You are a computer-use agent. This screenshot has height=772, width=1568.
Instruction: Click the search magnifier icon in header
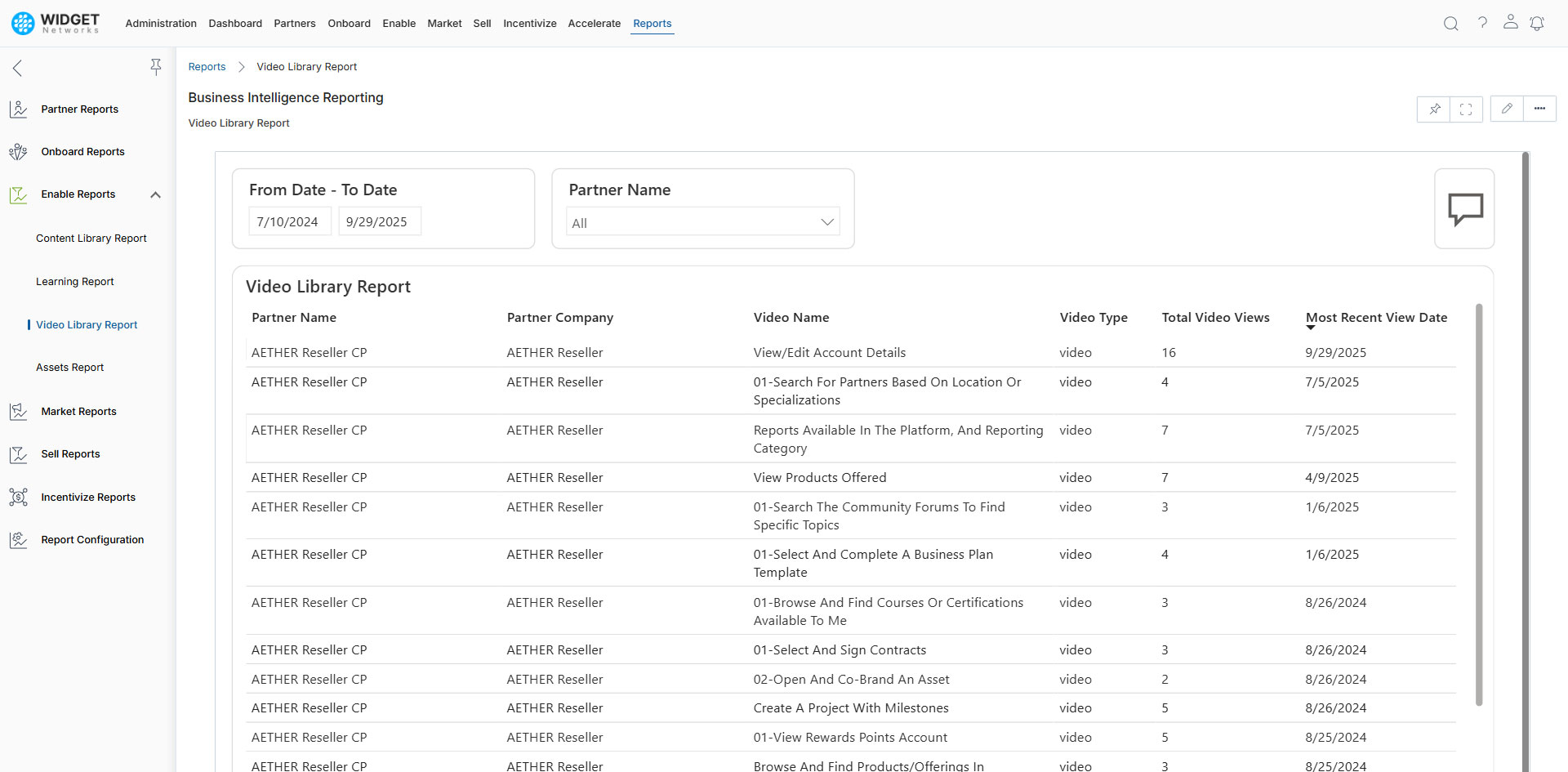tap(1450, 24)
